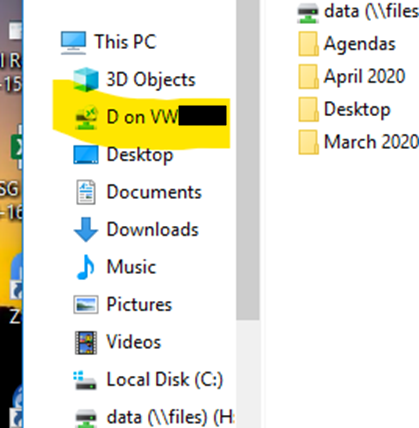Select the 3D Objects cube icon
The height and width of the screenshot is (428, 419).
tap(86, 79)
